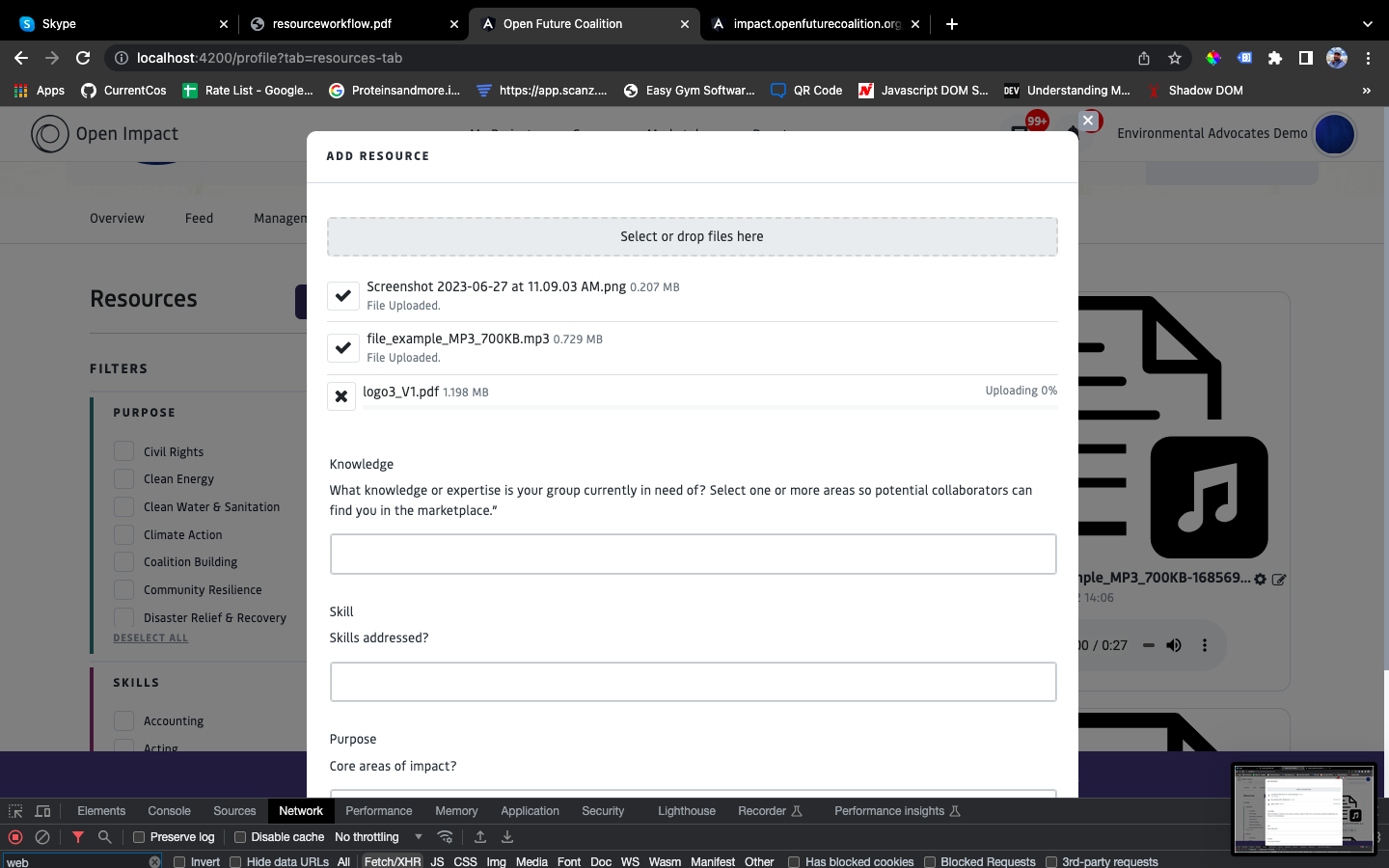Screen dimensions: 1389x868
Task: Tick the Invert filter checkbox
Action: pyautogui.click(x=179, y=862)
